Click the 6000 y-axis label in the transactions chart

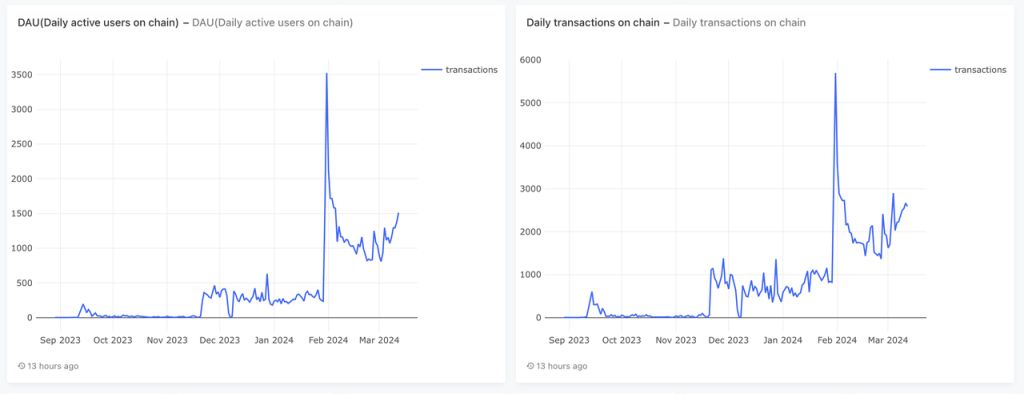tap(530, 60)
